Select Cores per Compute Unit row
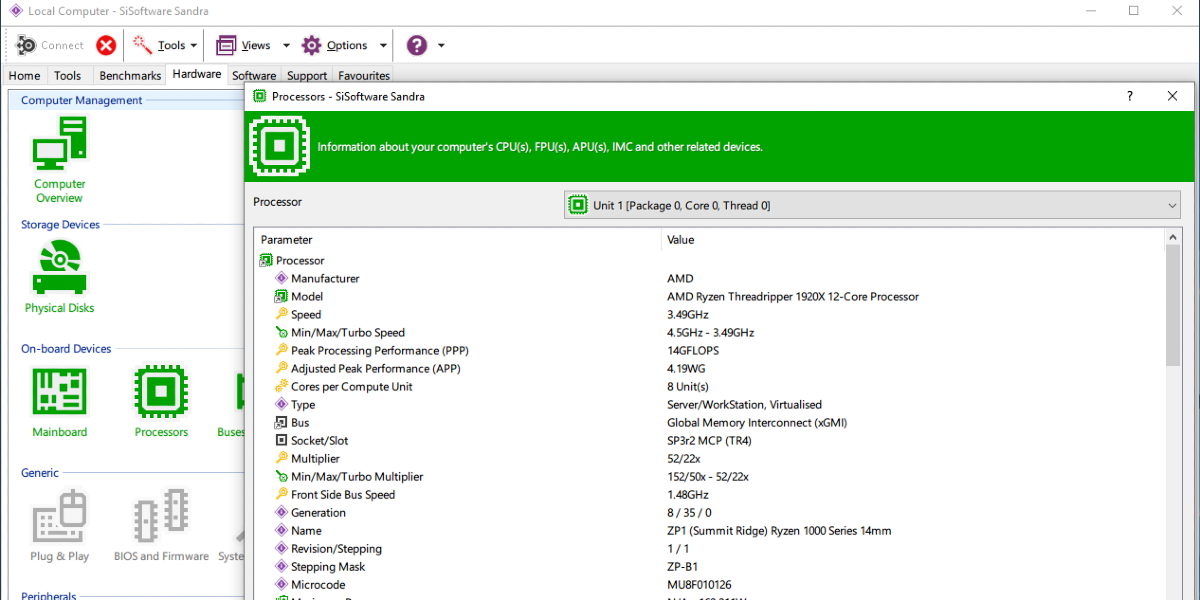Viewport: 1200px width, 600px height. [710, 386]
